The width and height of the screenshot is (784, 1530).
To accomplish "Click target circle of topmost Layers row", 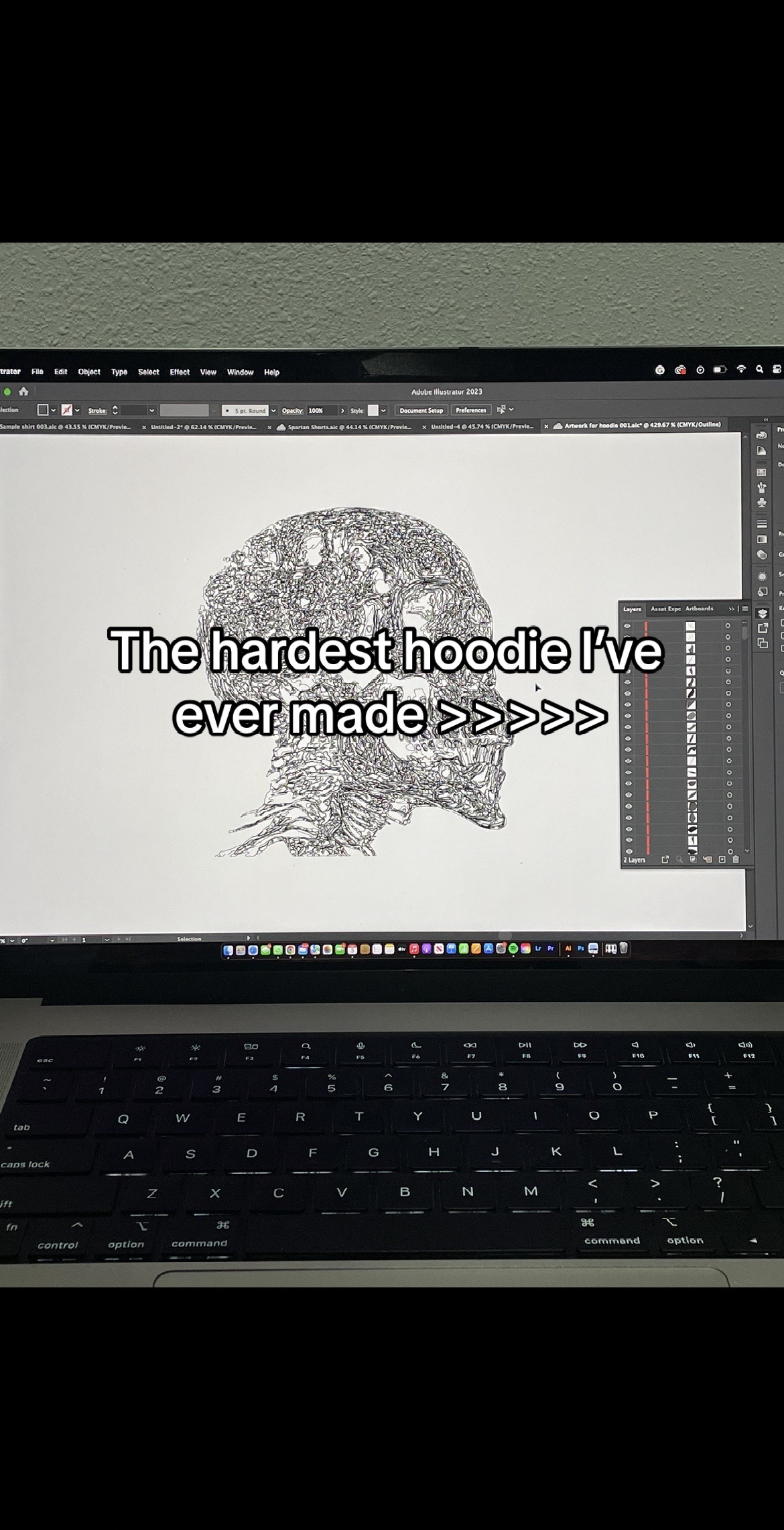I will [728, 626].
